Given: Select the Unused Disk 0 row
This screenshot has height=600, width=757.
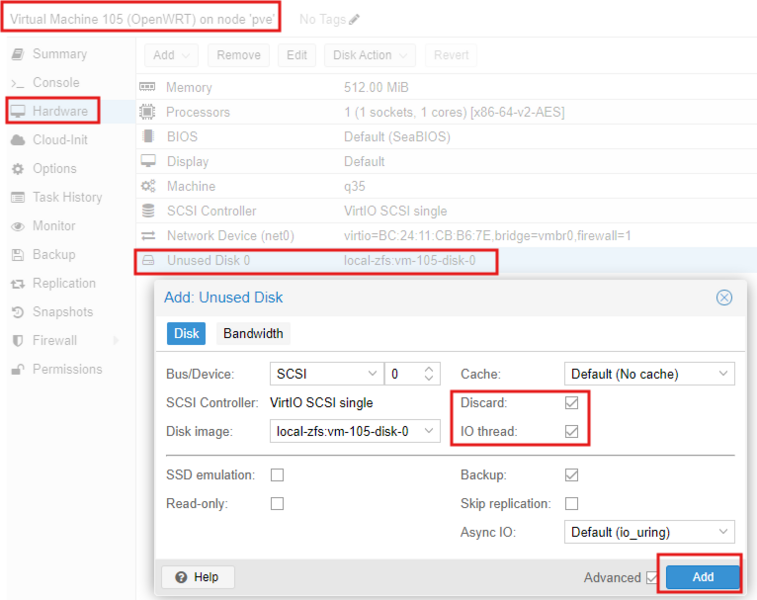Looking at the screenshot, I should pos(446,261).
